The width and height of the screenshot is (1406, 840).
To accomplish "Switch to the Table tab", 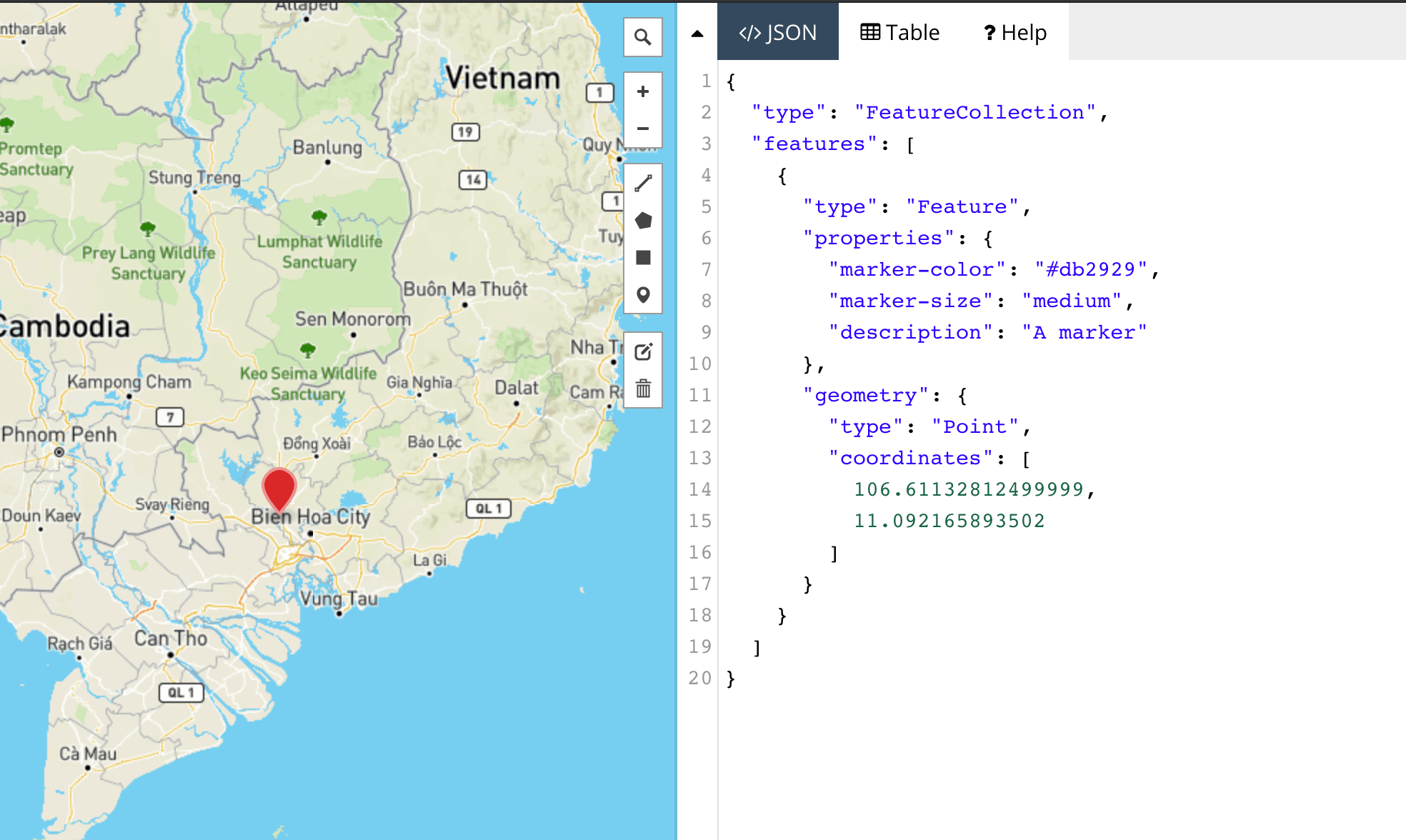I will (899, 32).
